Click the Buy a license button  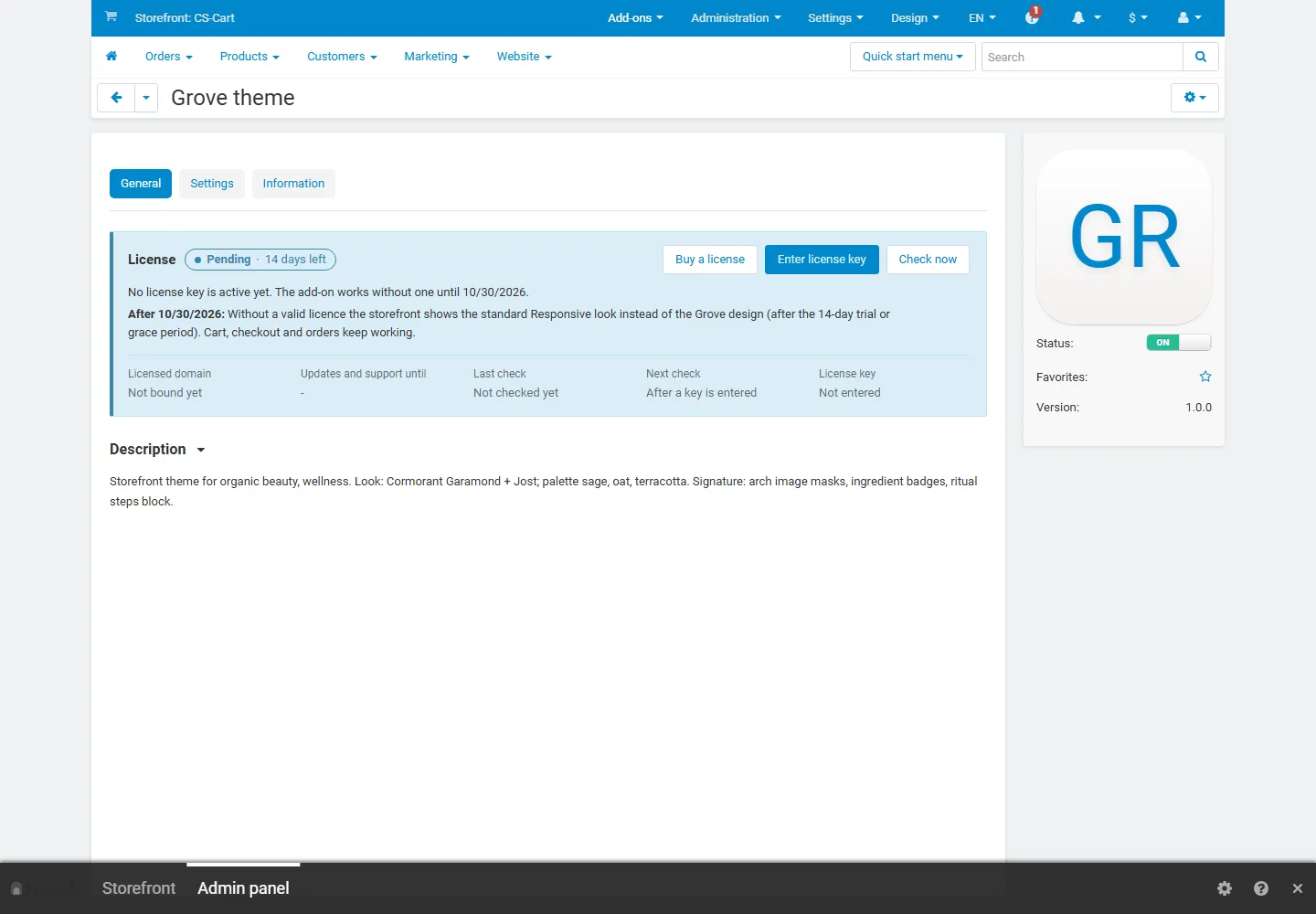pos(710,260)
